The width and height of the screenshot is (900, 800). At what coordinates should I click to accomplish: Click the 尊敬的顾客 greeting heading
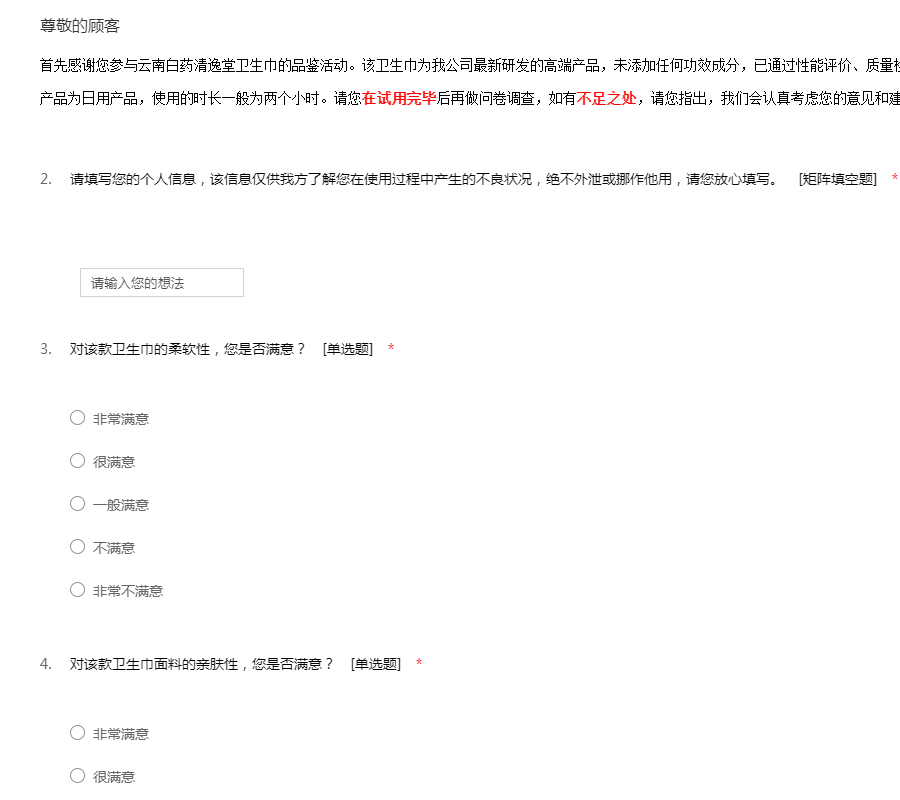click(80, 26)
